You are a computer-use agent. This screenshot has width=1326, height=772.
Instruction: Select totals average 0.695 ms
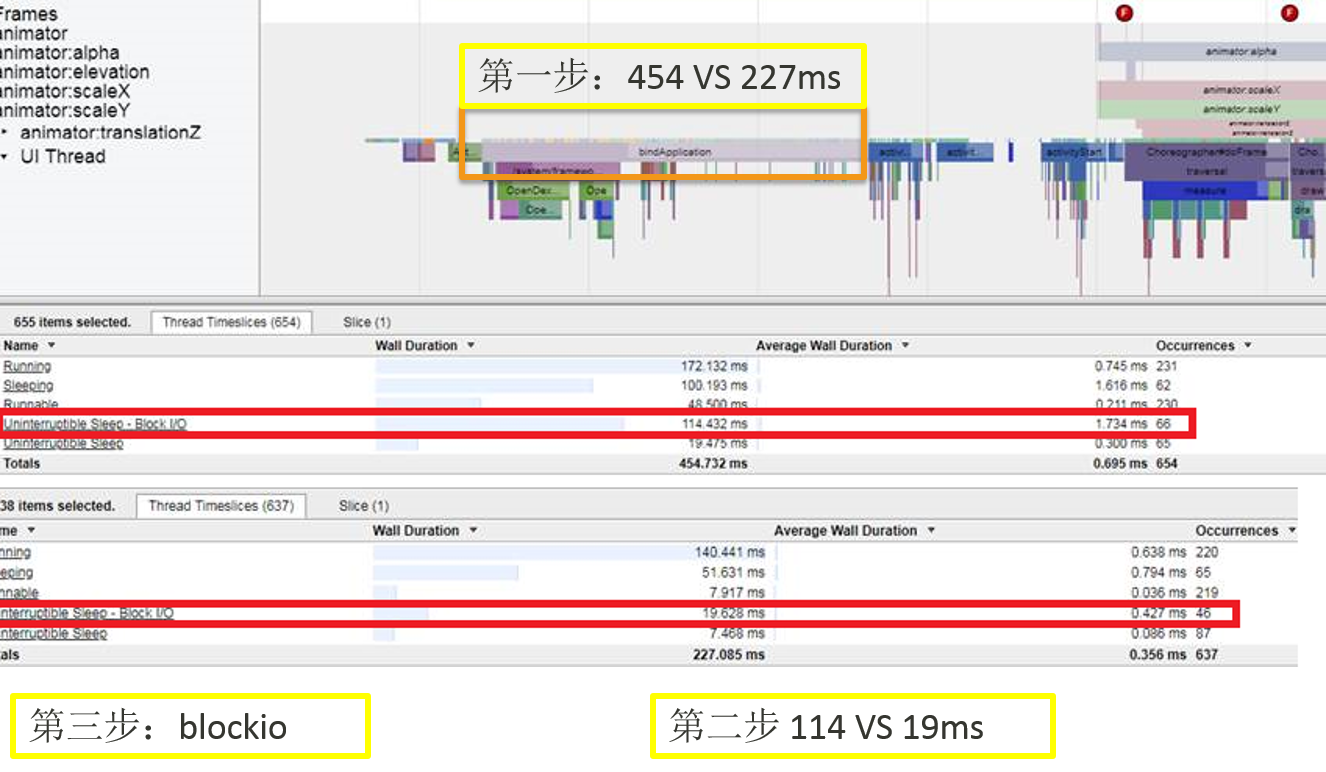[x=1121, y=463]
